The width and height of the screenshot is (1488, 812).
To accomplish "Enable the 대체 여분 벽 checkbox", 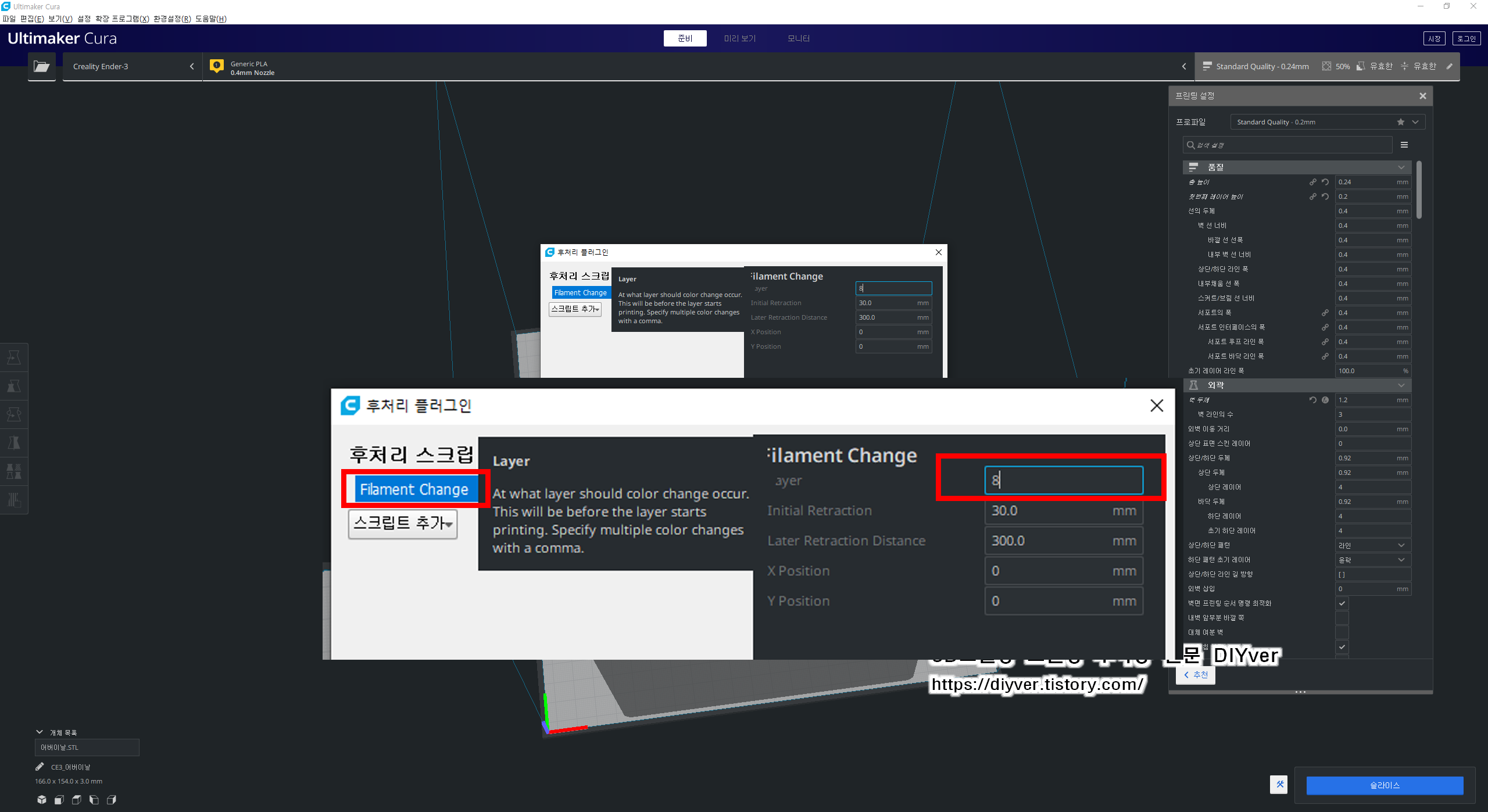I will point(1342,632).
